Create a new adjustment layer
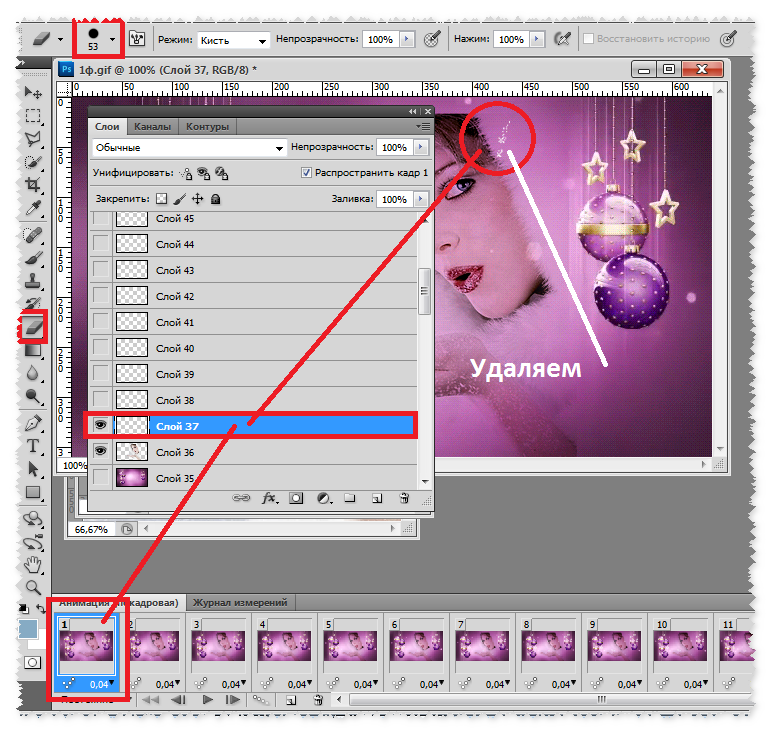This screenshot has height=734, width=772. tap(324, 498)
